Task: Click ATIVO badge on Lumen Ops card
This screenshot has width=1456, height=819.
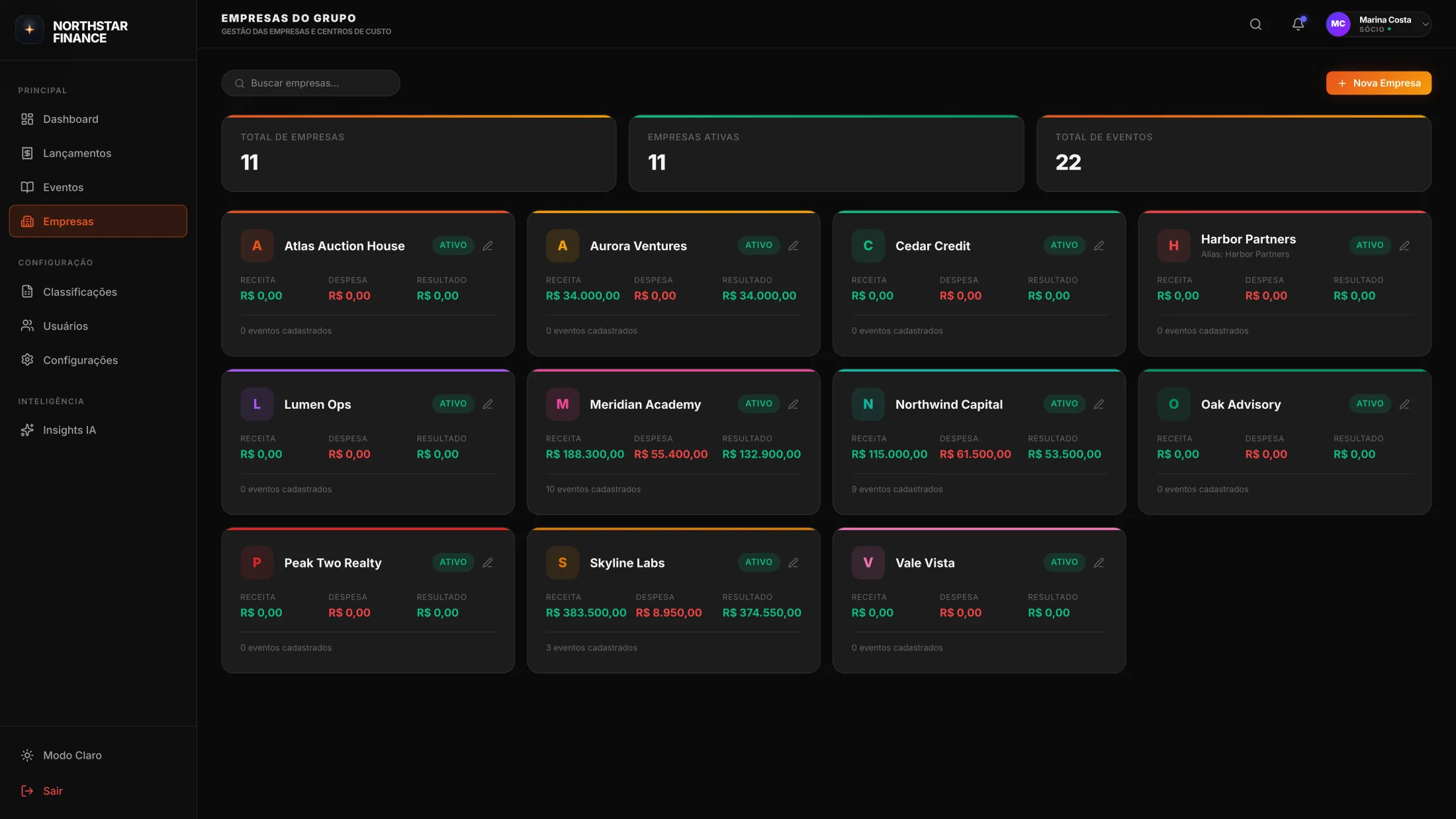Action: [453, 404]
